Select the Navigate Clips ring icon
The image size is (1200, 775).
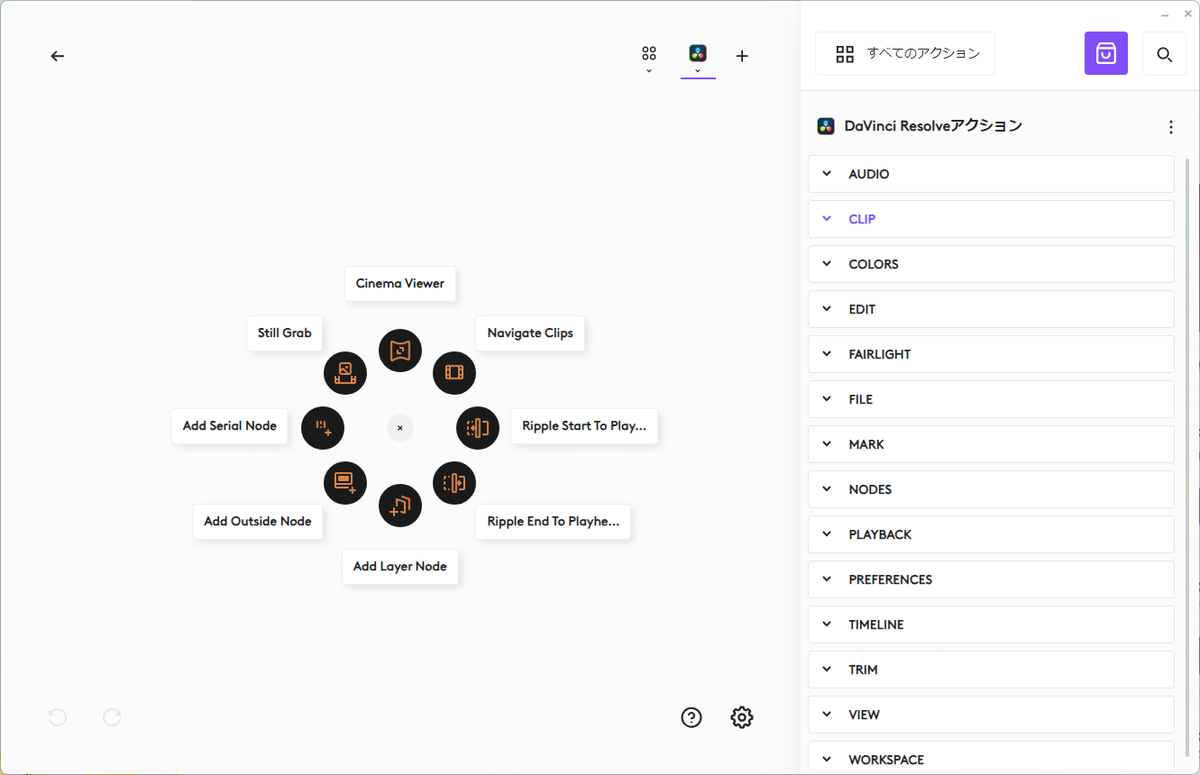pos(454,373)
